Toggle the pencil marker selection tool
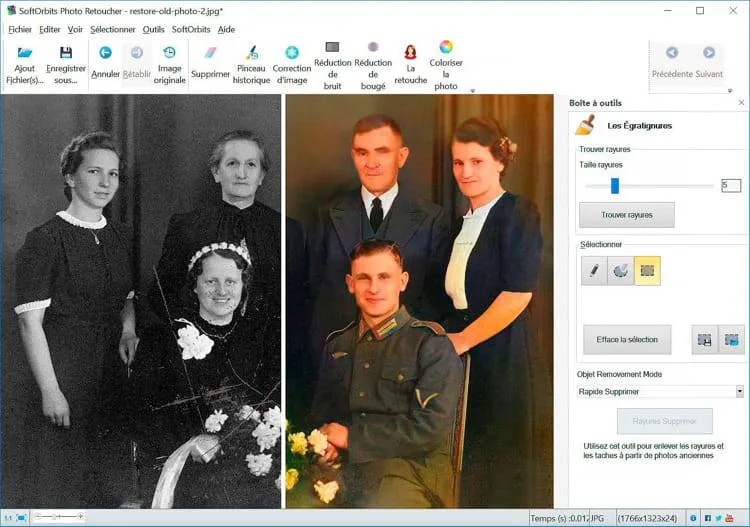The image size is (750, 527). 594,271
